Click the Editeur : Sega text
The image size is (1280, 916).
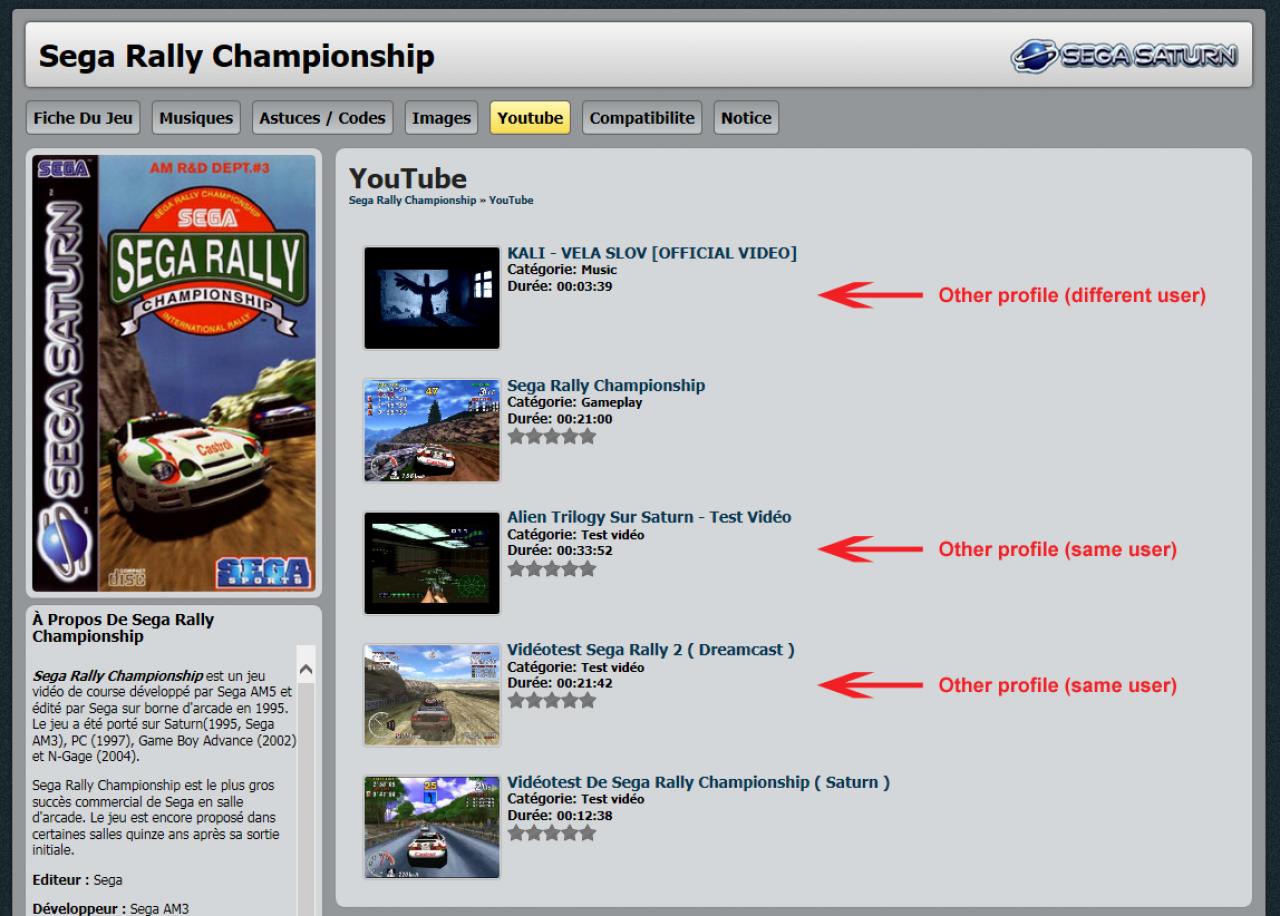(x=77, y=880)
